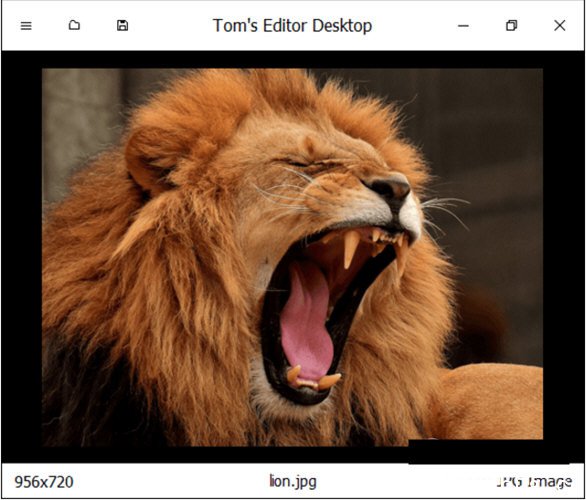This screenshot has height=500, width=586.
Task: Open the hamburger menu
Action: pyautogui.click(x=26, y=26)
